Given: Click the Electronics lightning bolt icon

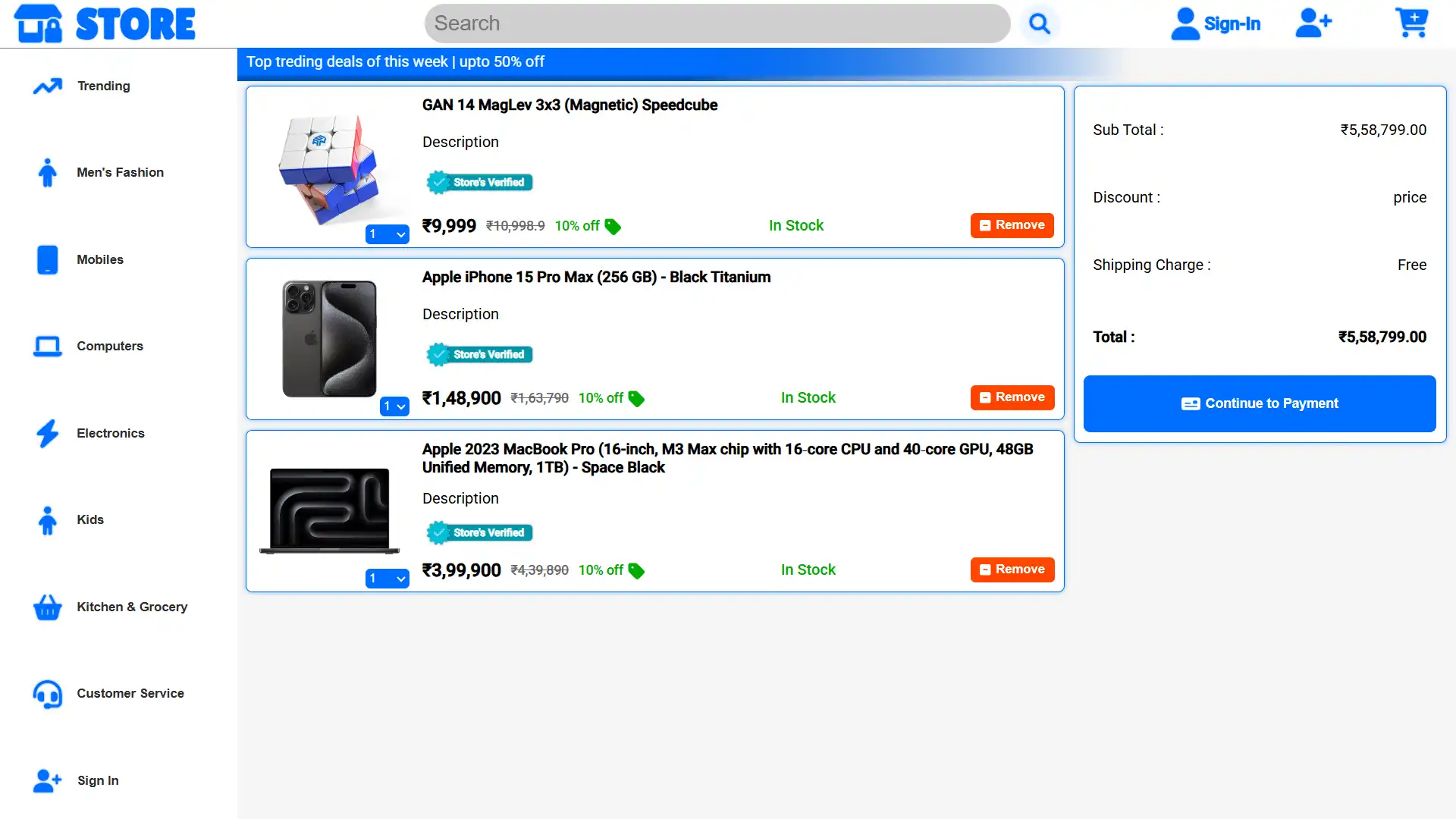Looking at the screenshot, I should [x=48, y=433].
